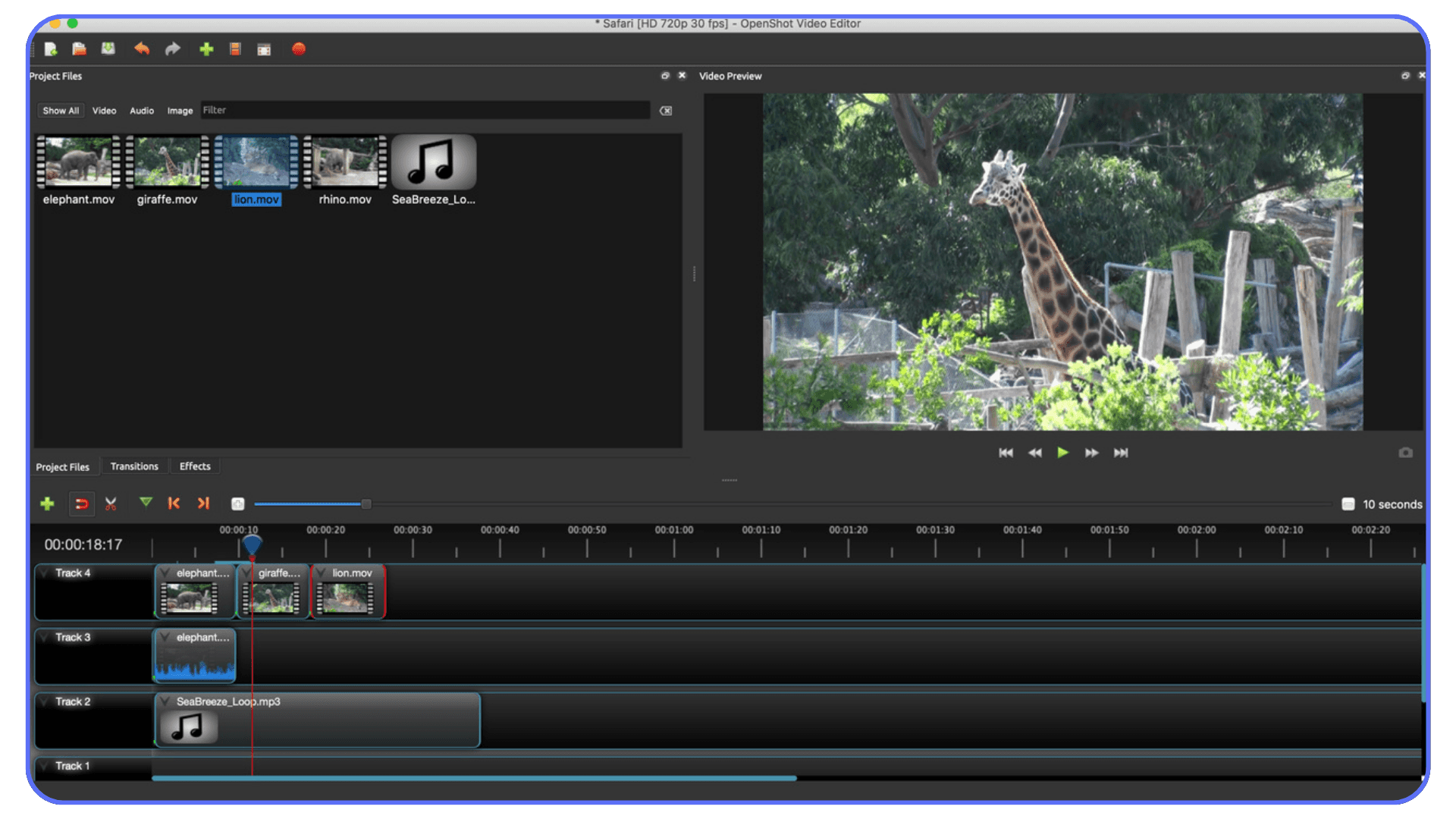
Task: Filter project files by Audio
Action: [142, 111]
